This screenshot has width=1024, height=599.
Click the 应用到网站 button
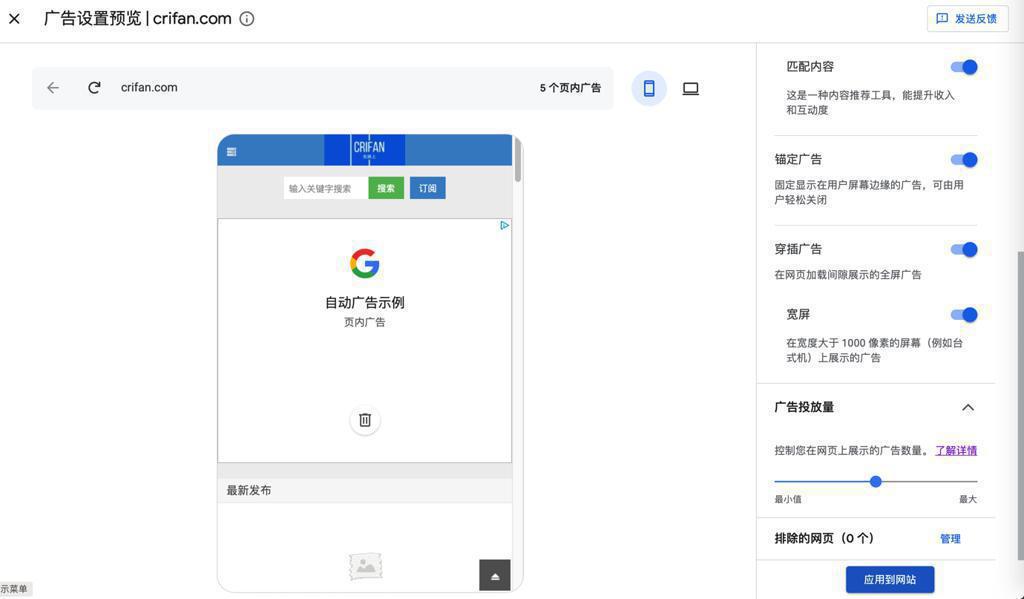coord(890,579)
